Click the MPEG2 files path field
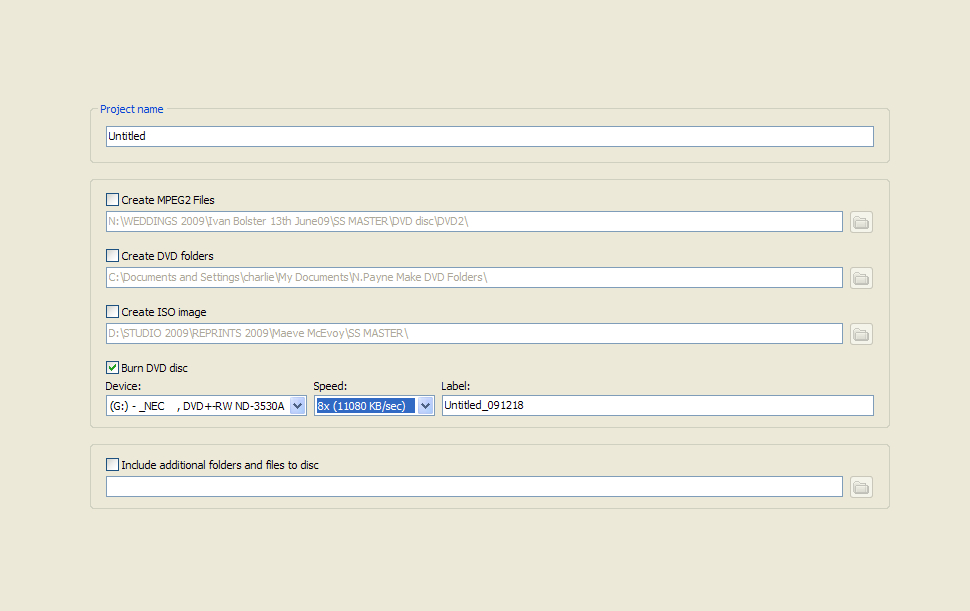 point(474,221)
